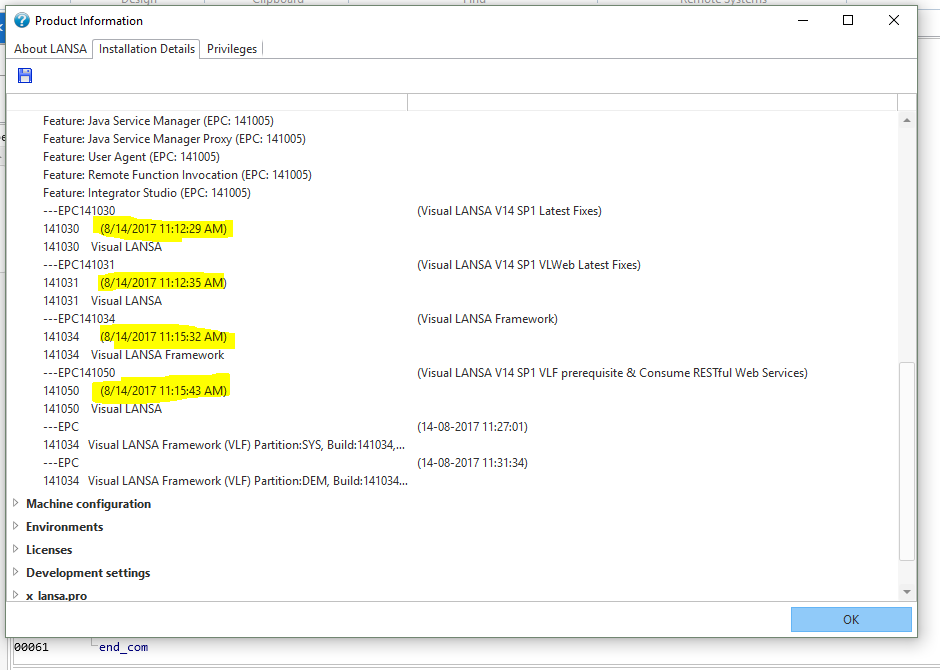The image size is (940, 670).
Task: Select the Development settings heading
Action: tap(88, 573)
